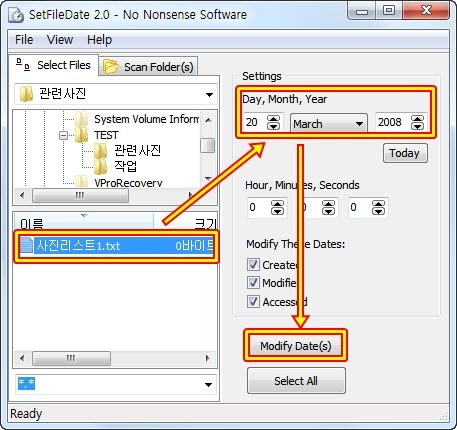Click the Scan Folder(s) tab folder icon
The width and height of the screenshot is (457, 430).
coord(111,66)
